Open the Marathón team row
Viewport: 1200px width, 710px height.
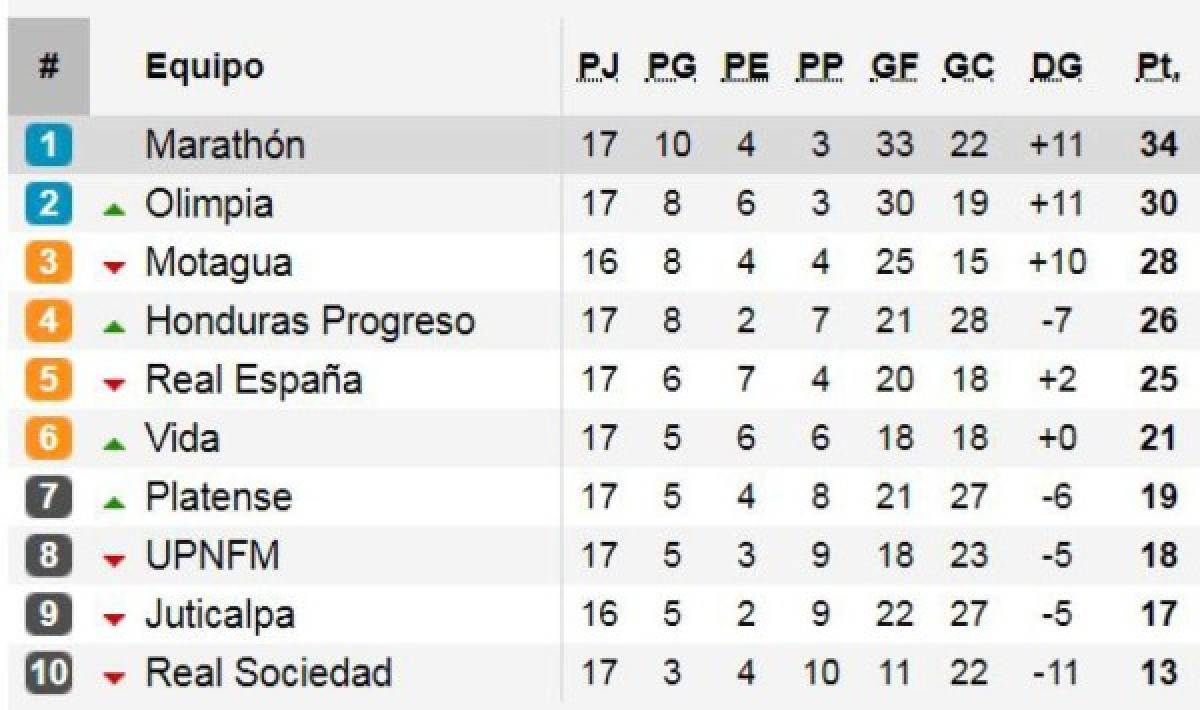click(x=225, y=146)
